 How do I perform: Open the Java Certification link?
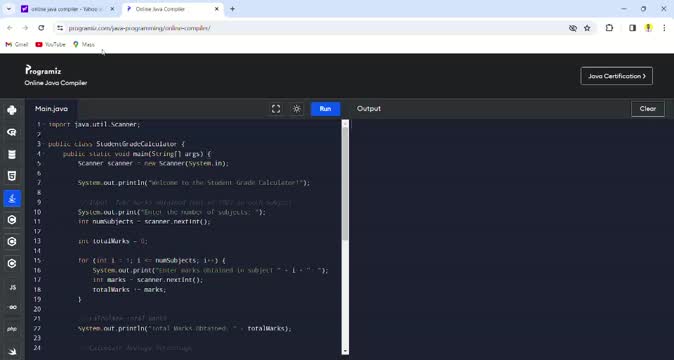(616, 76)
